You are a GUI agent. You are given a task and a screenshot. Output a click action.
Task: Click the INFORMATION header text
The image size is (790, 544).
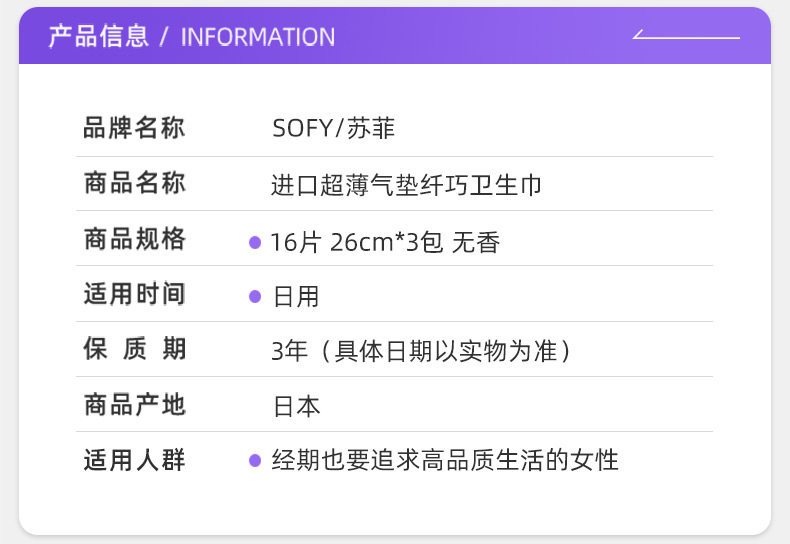[258, 37]
